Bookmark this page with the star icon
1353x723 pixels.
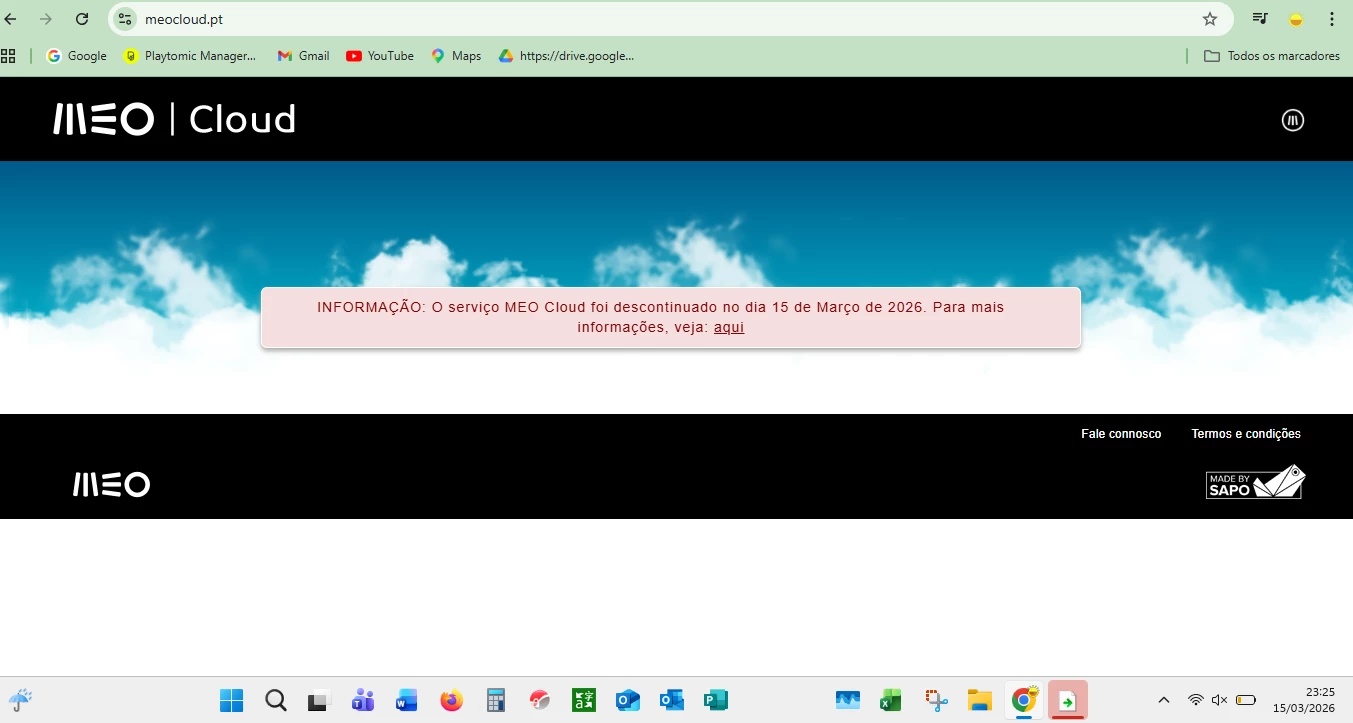click(1210, 19)
